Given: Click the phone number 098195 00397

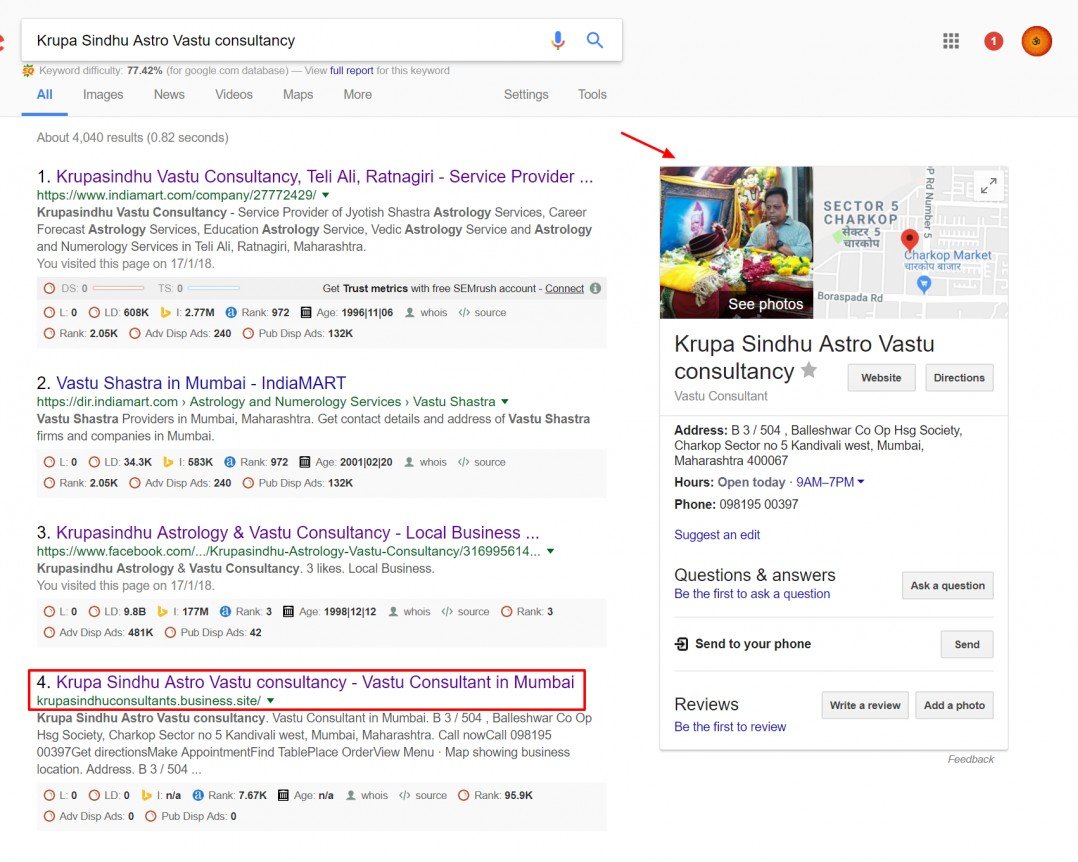Looking at the screenshot, I should click(x=758, y=504).
